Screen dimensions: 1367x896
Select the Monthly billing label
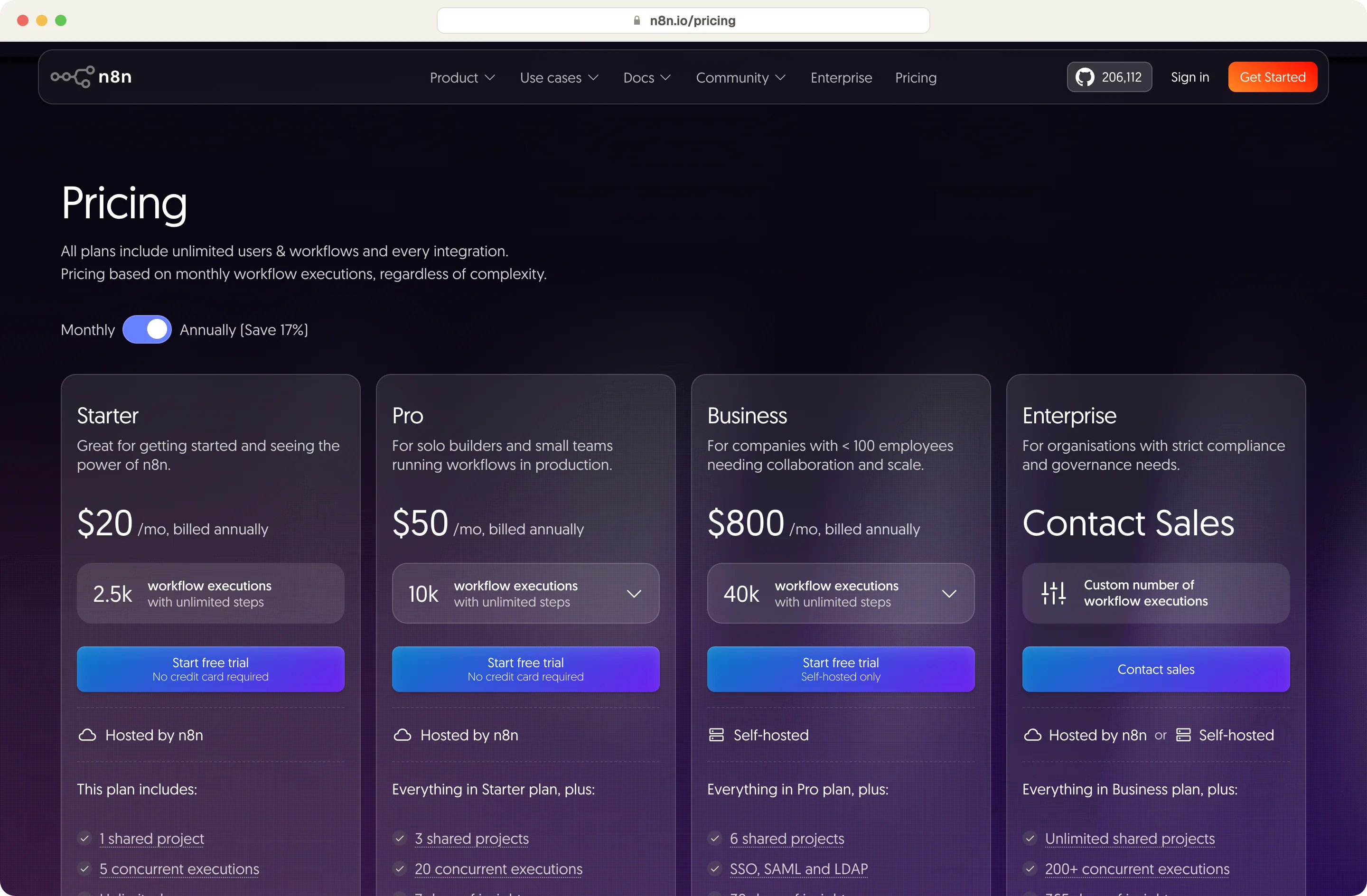88,330
